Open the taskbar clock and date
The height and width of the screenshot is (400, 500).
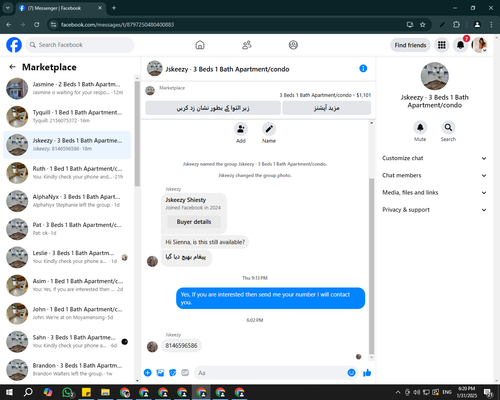click(x=467, y=392)
